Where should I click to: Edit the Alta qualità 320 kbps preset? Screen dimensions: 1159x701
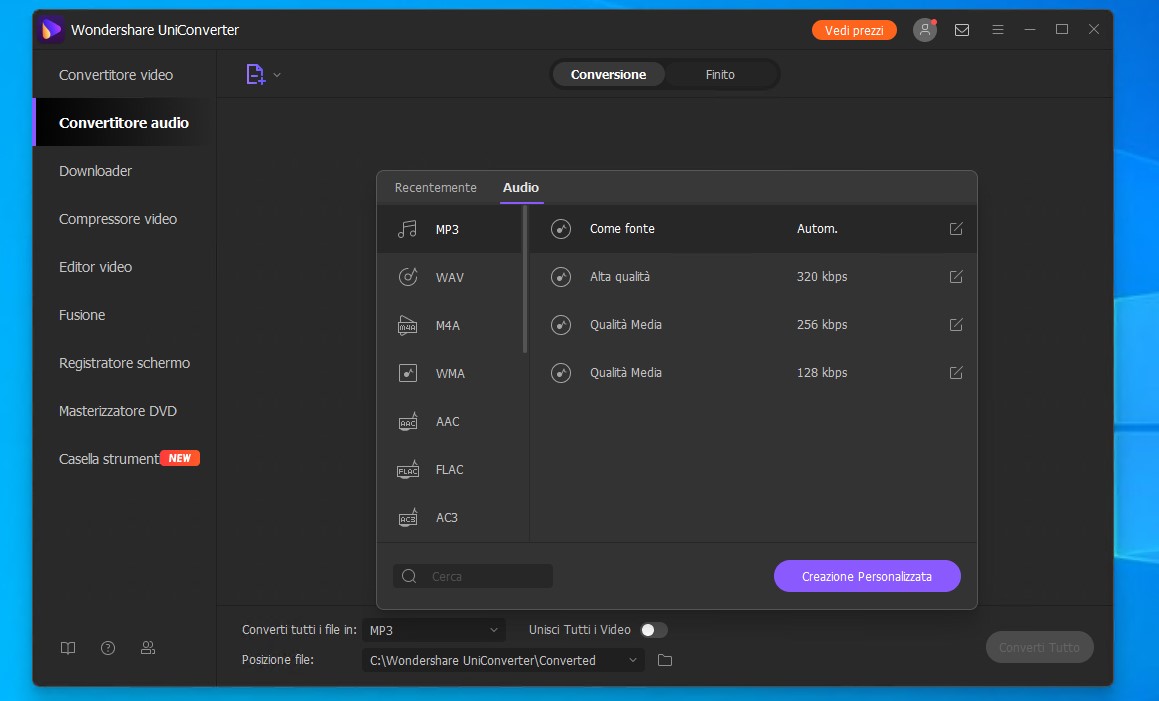(x=956, y=277)
